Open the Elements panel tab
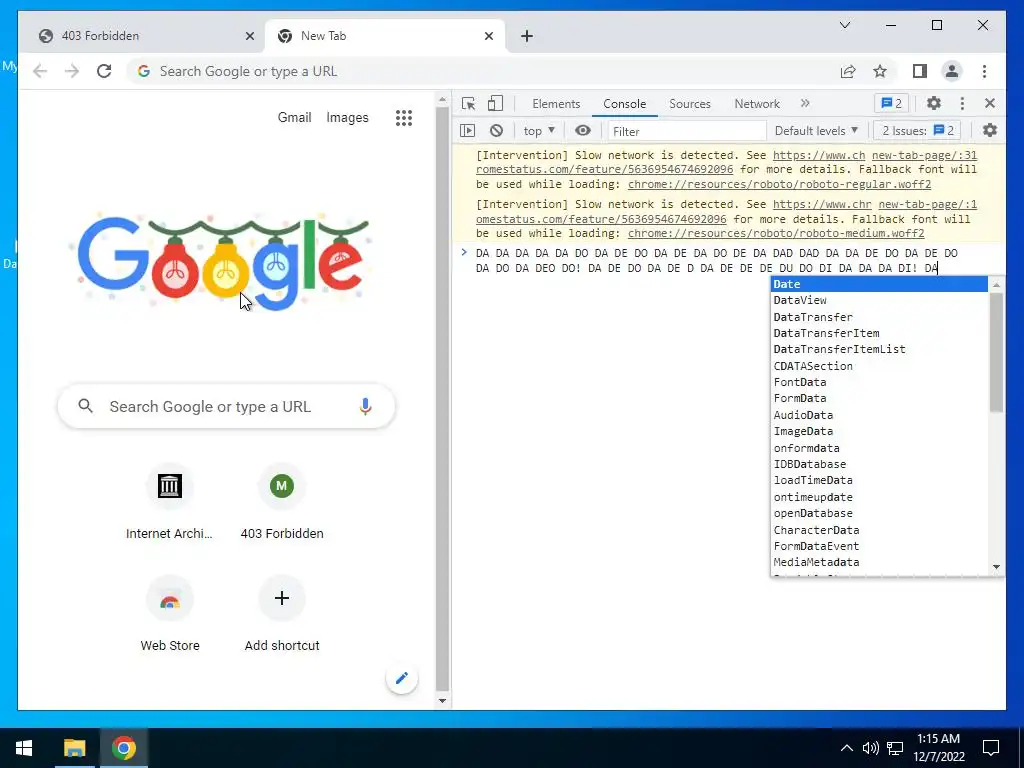The image size is (1024, 768). click(x=556, y=103)
